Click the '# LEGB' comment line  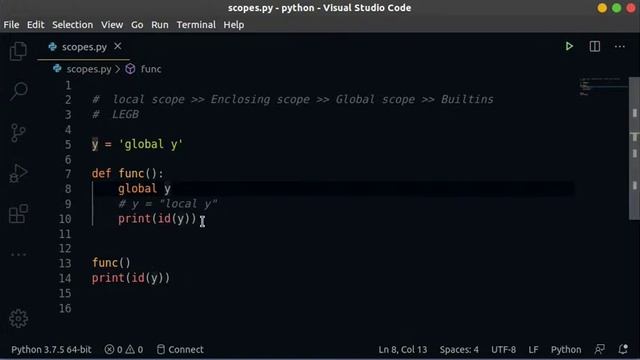(x=116, y=114)
